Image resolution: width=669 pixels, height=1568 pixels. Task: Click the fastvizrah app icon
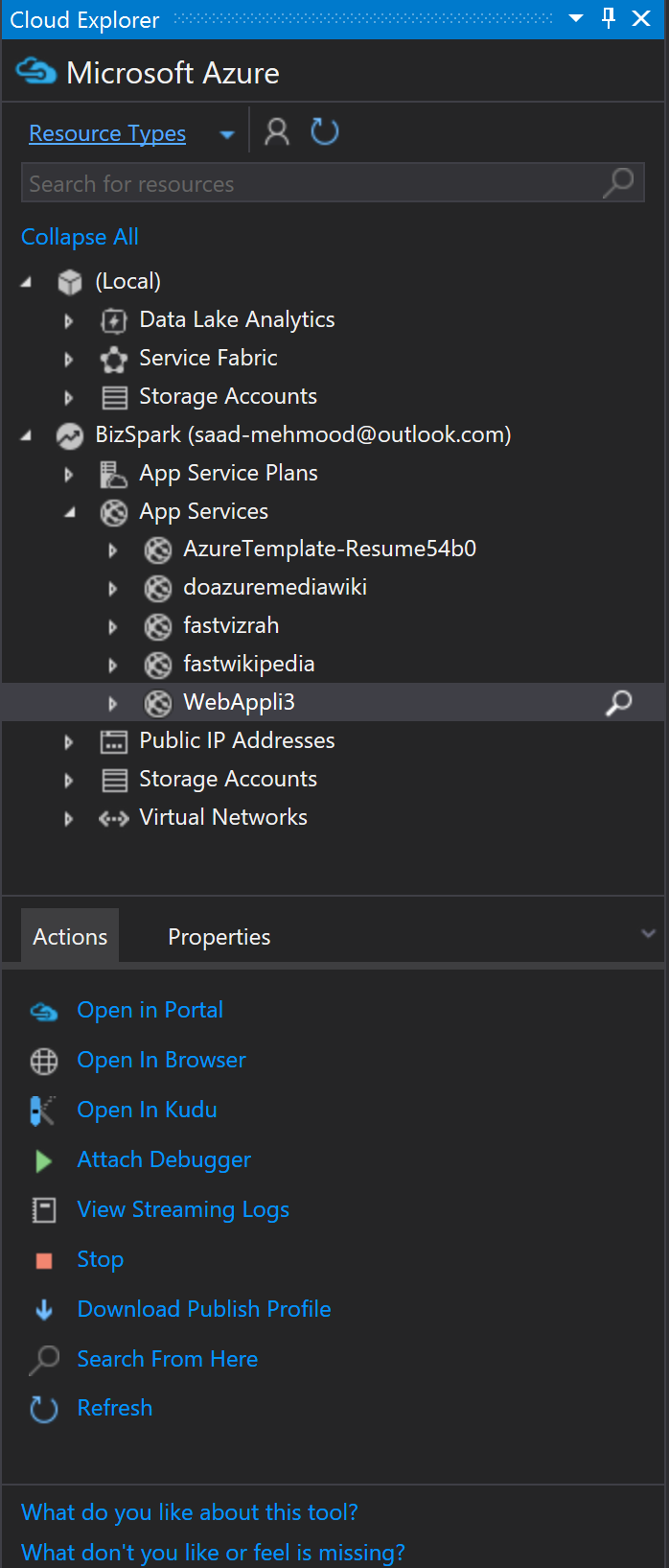click(x=158, y=626)
